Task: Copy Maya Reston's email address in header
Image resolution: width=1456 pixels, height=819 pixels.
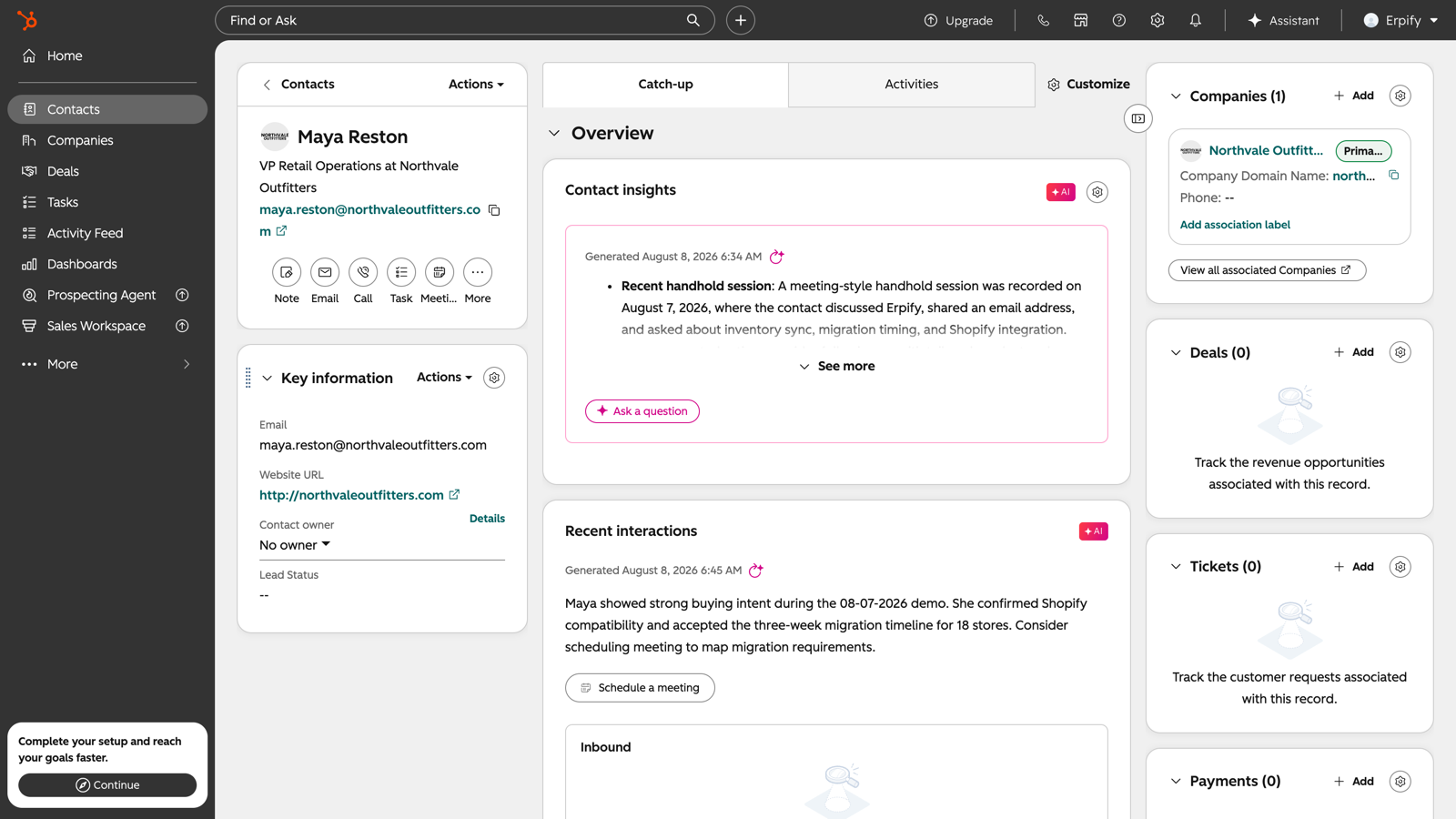Action: [x=494, y=210]
